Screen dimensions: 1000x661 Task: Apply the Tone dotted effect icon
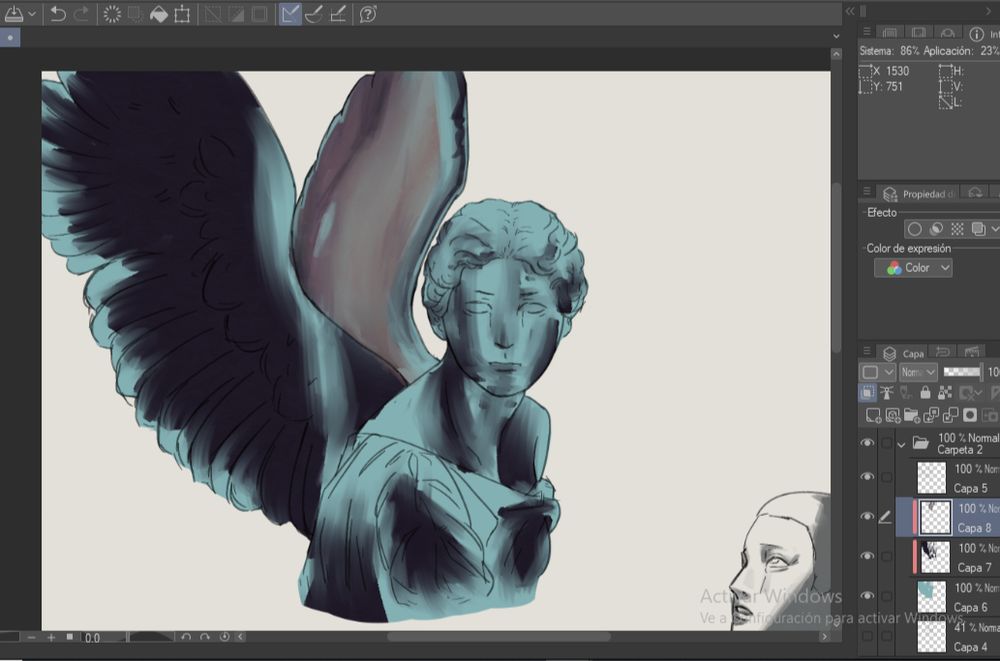(957, 229)
